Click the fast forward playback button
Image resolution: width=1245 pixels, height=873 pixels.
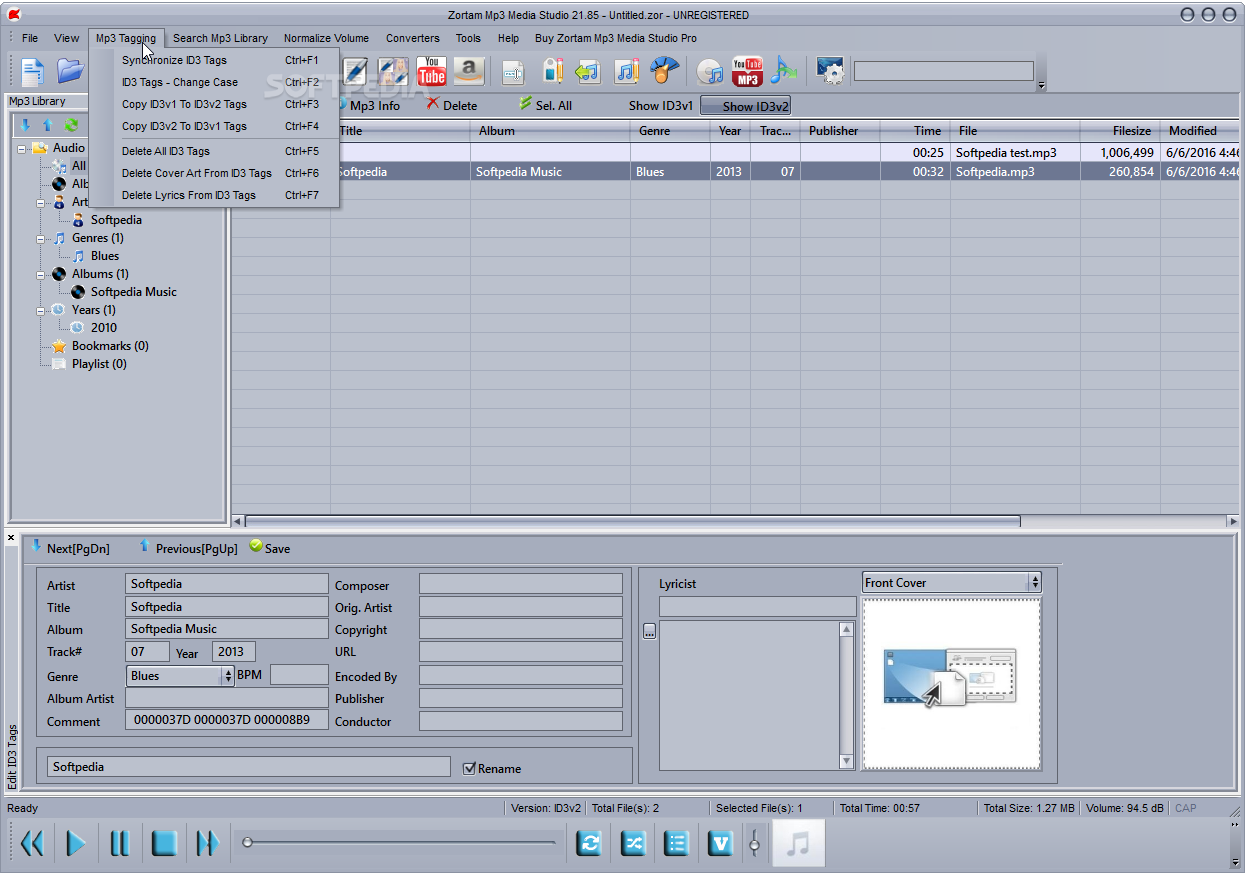[208, 843]
